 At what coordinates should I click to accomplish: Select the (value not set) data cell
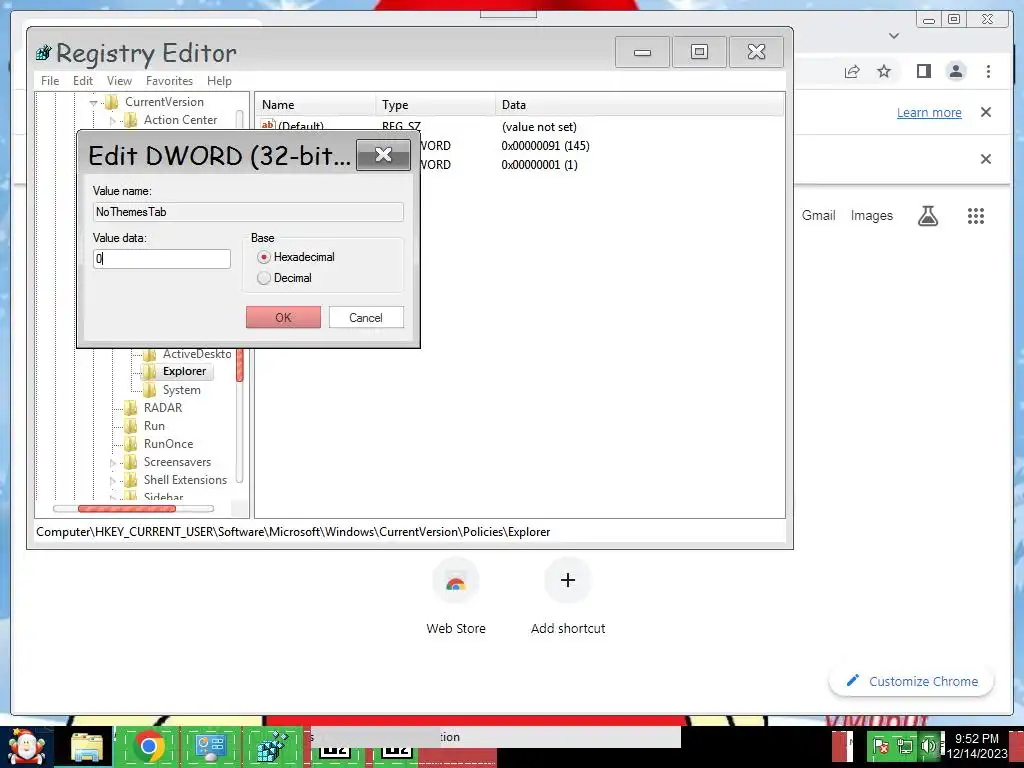539,127
